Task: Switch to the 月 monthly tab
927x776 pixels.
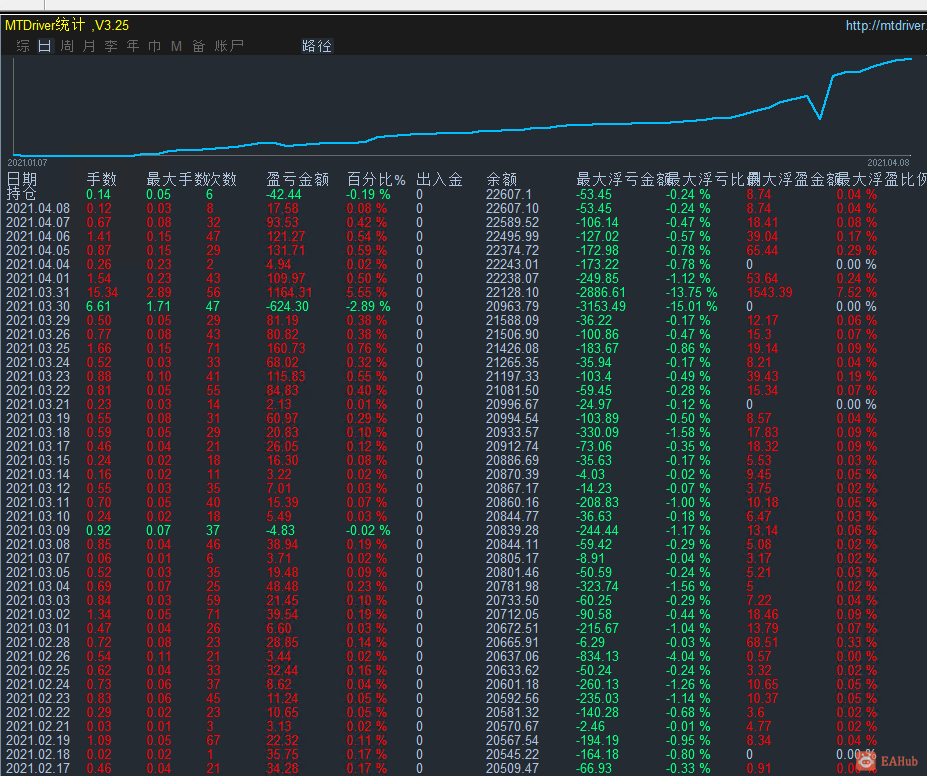Action: tap(89, 46)
